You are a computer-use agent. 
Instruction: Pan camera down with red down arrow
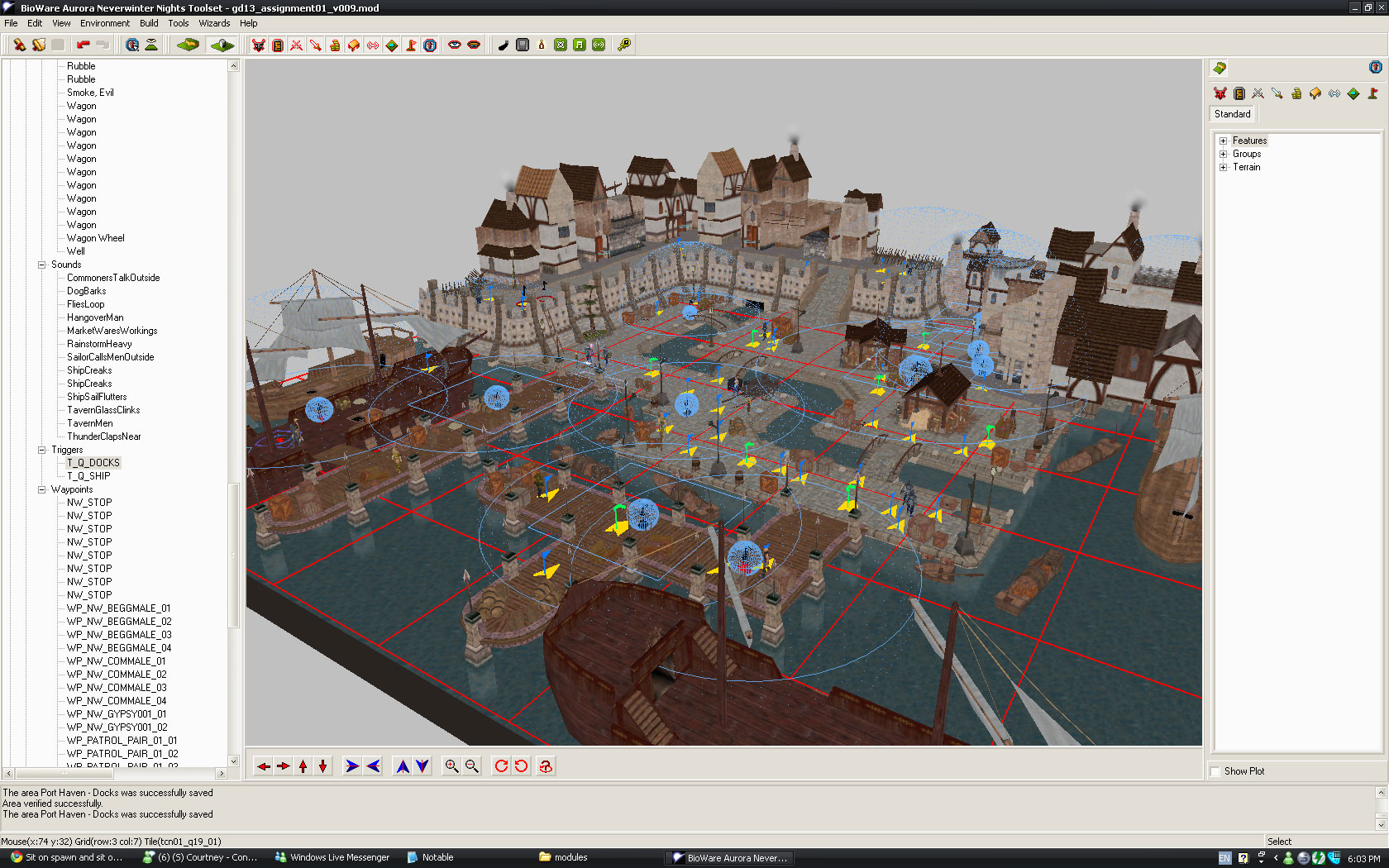click(x=323, y=766)
